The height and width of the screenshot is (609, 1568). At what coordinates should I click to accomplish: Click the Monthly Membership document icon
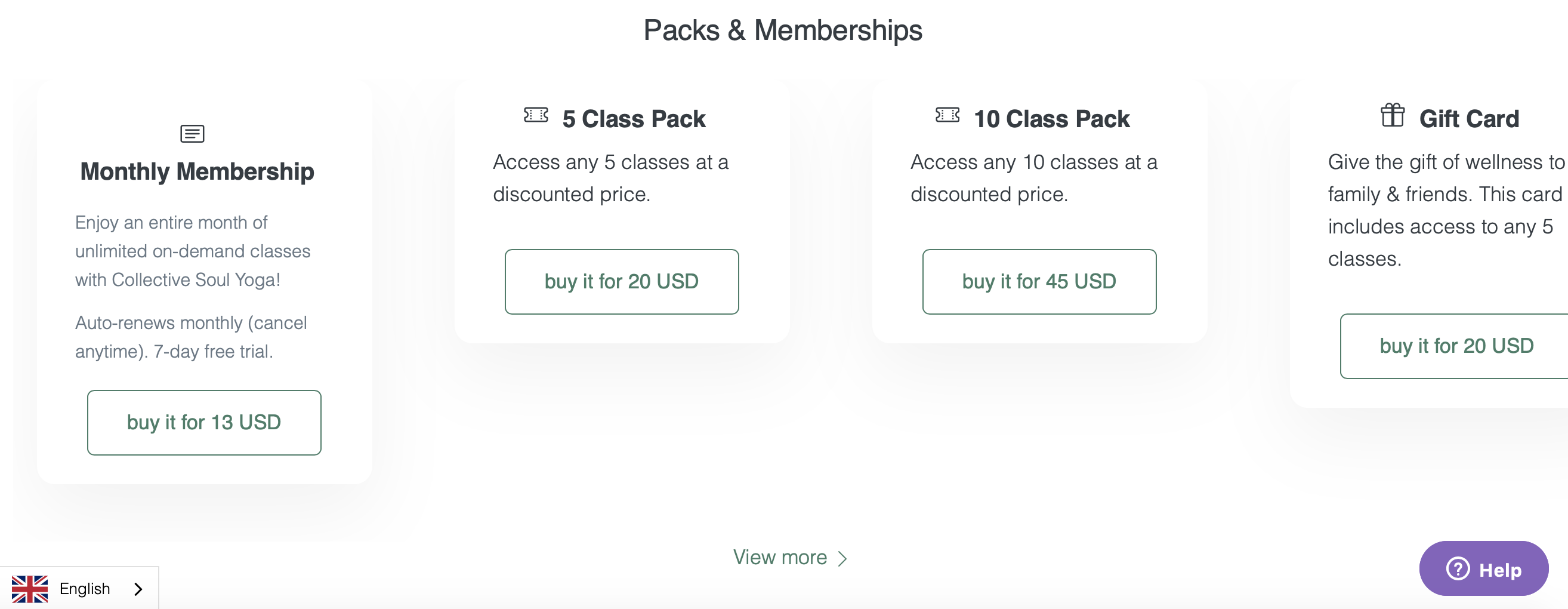pyautogui.click(x=192, y=133)
